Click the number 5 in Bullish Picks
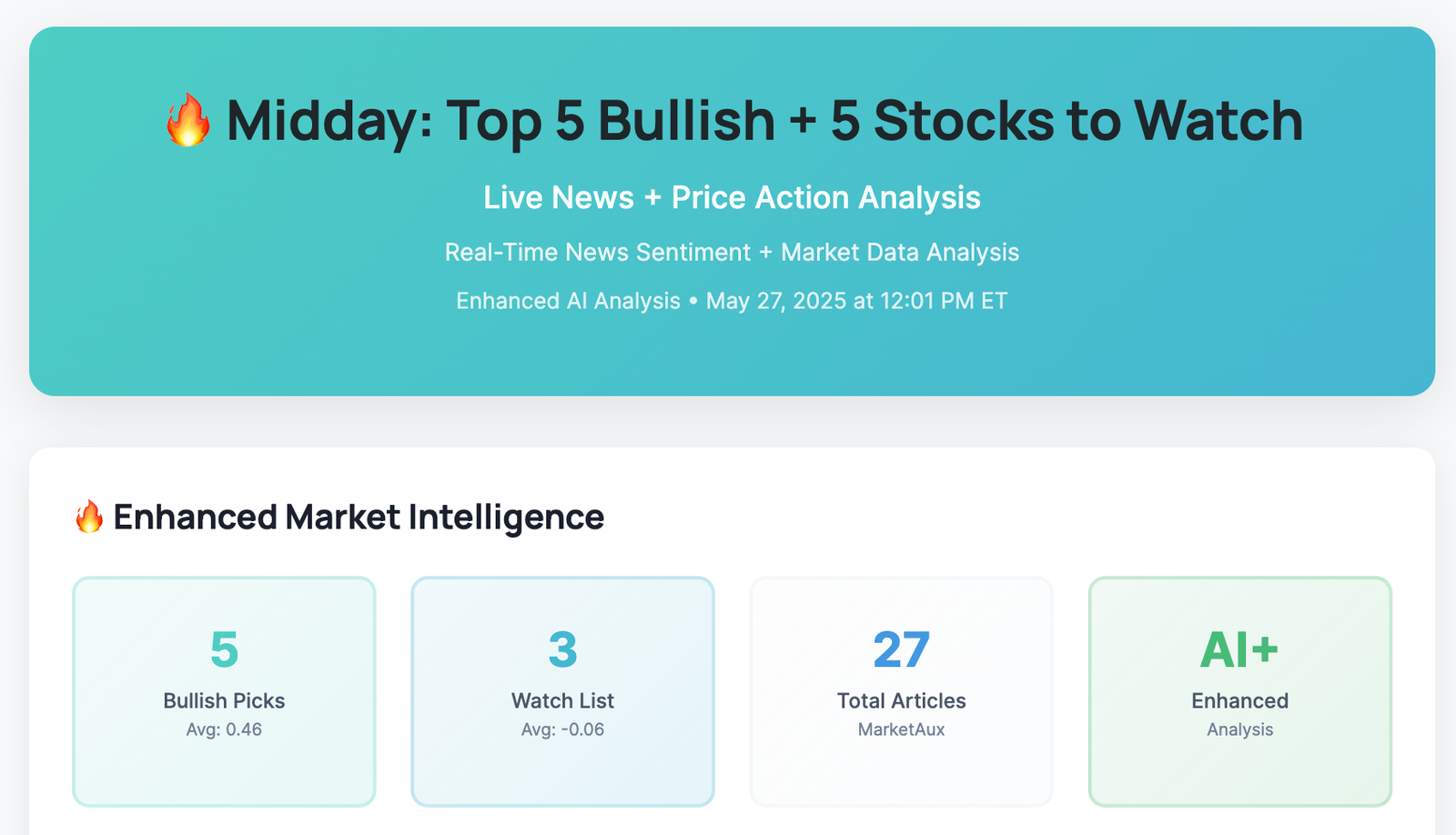Image resolution: width=1456 pixels, height=835 pixels. (x=224, y=649)
